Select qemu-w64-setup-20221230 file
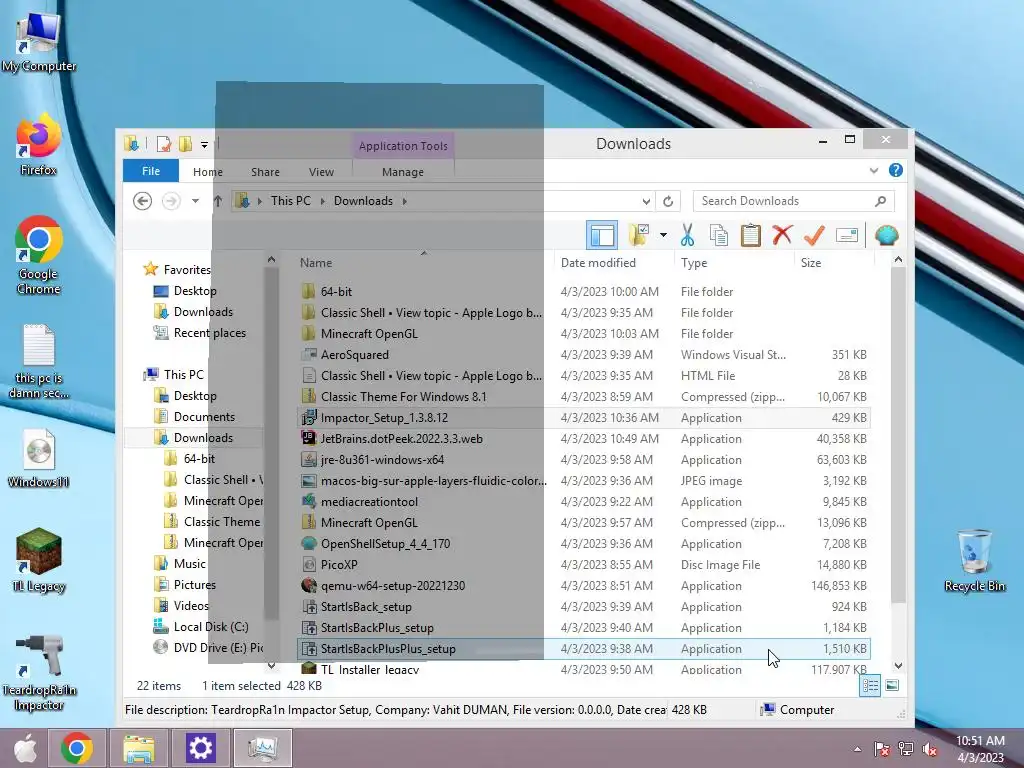This screenshot has width=1024, height=768. 392,586
